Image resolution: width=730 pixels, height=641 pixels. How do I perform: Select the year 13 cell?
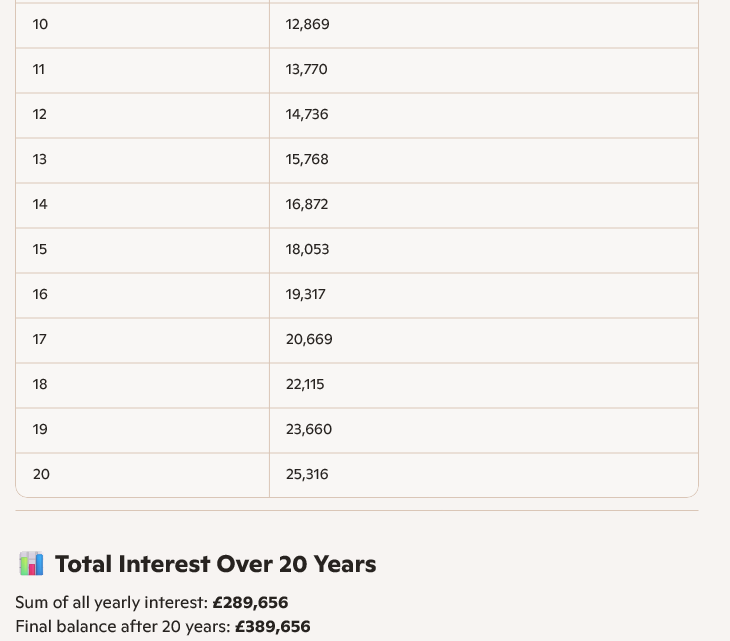[40, 159]
